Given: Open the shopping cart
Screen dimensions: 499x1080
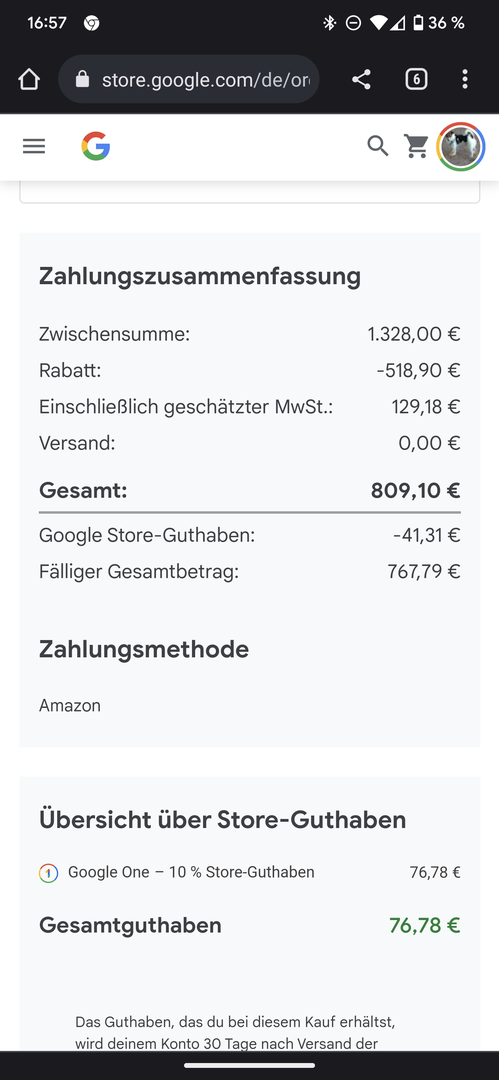Looking at the screenshot, I should click(416, 146).
